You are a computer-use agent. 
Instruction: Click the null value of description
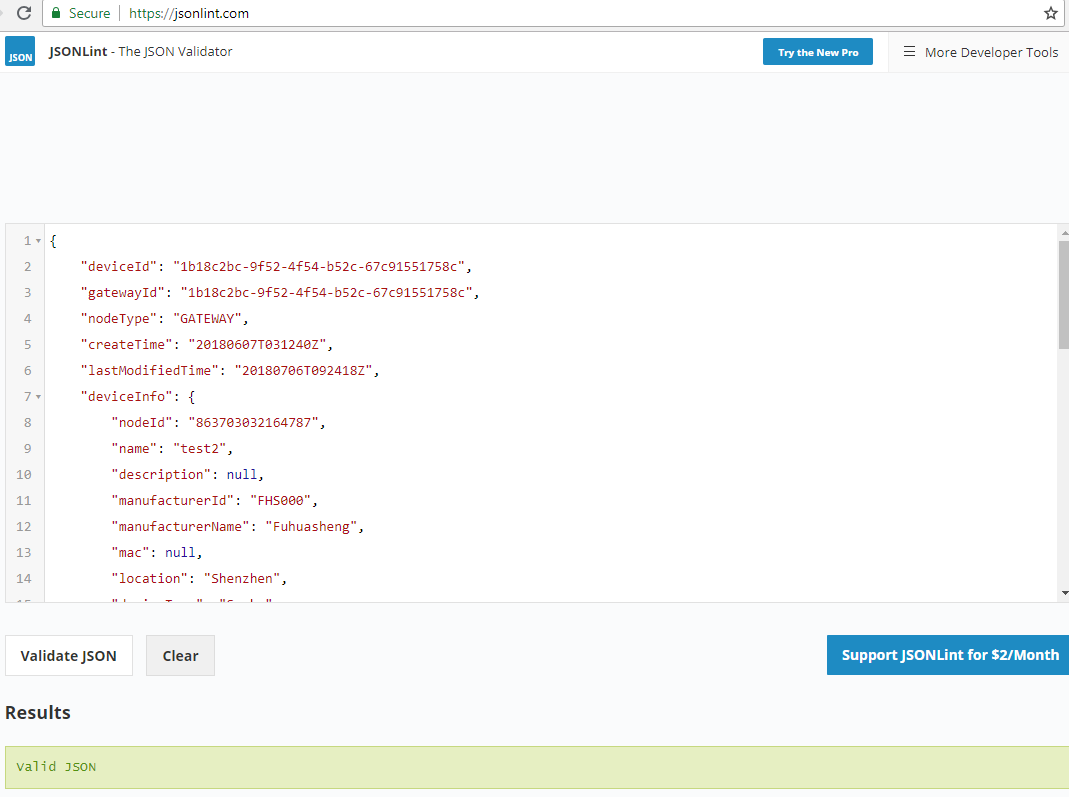click(242, 475)
